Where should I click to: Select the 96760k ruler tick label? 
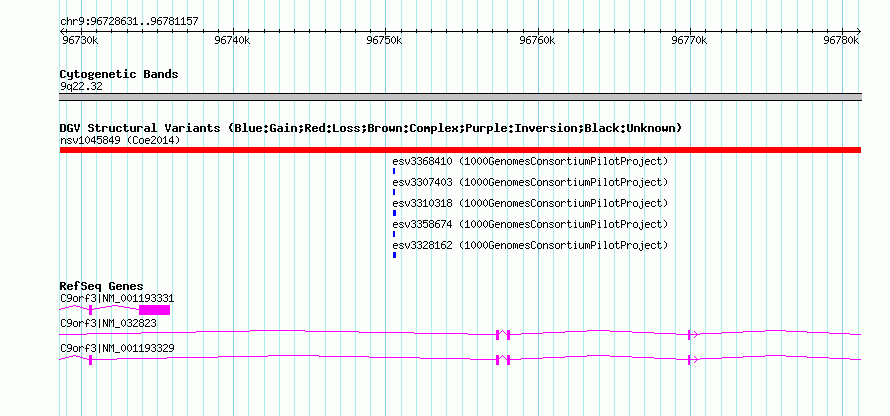536,41
